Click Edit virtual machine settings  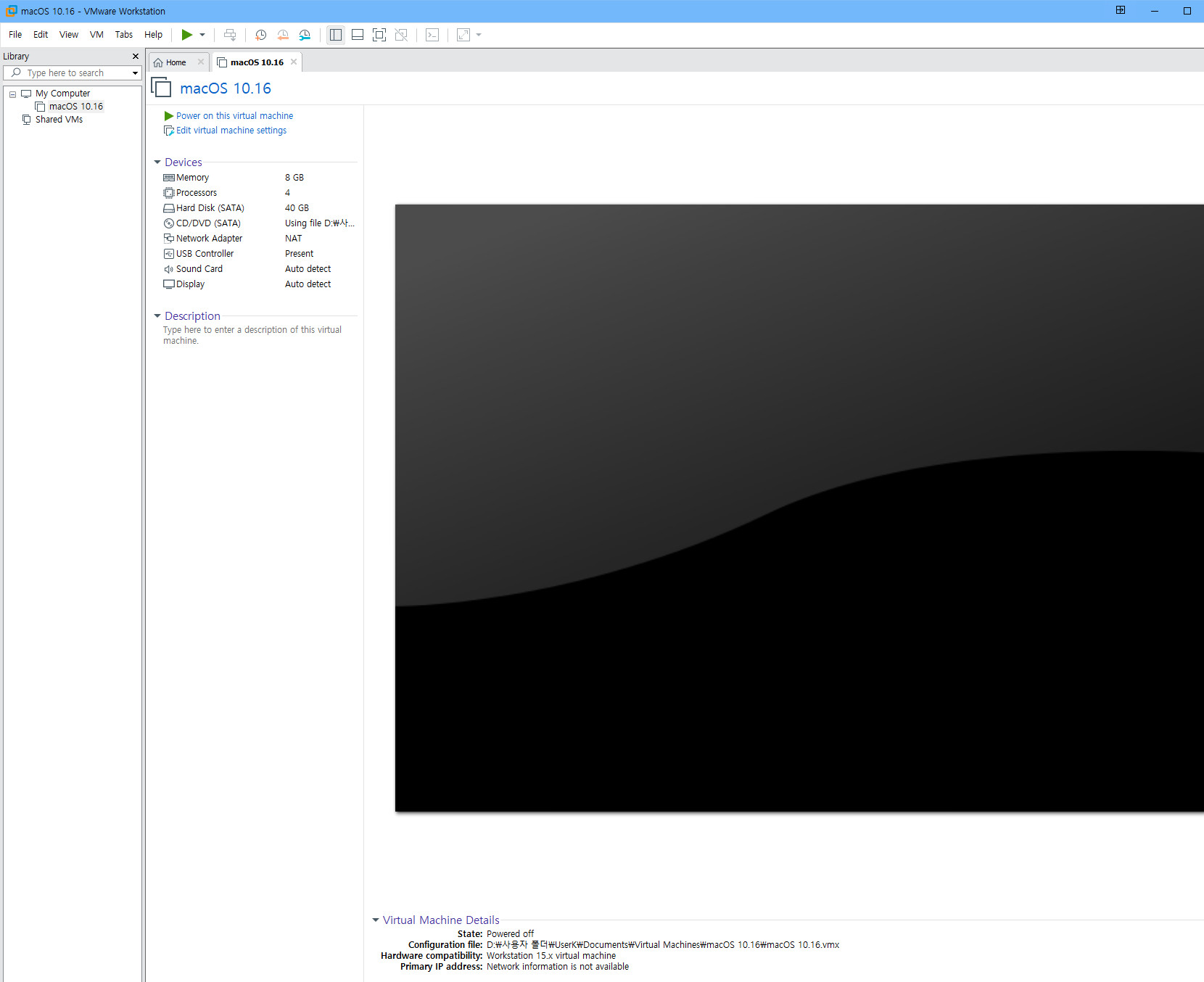pyautogui.click(x=231, y=131)
